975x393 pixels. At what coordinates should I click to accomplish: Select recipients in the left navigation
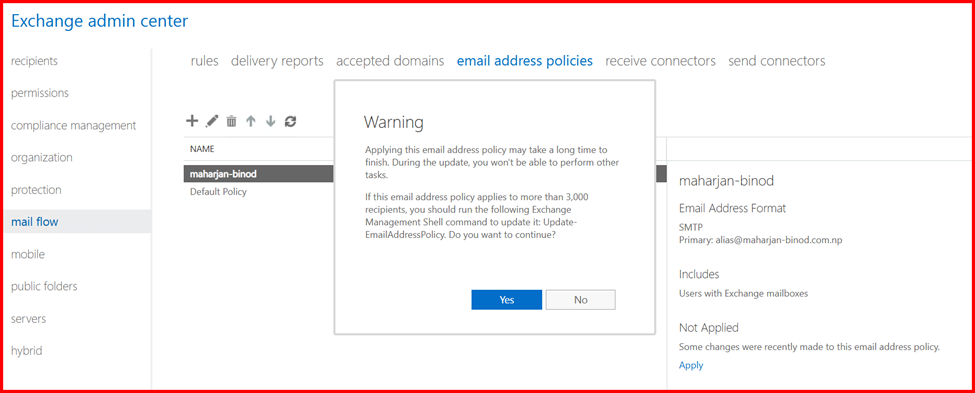(x=34, y=61)
